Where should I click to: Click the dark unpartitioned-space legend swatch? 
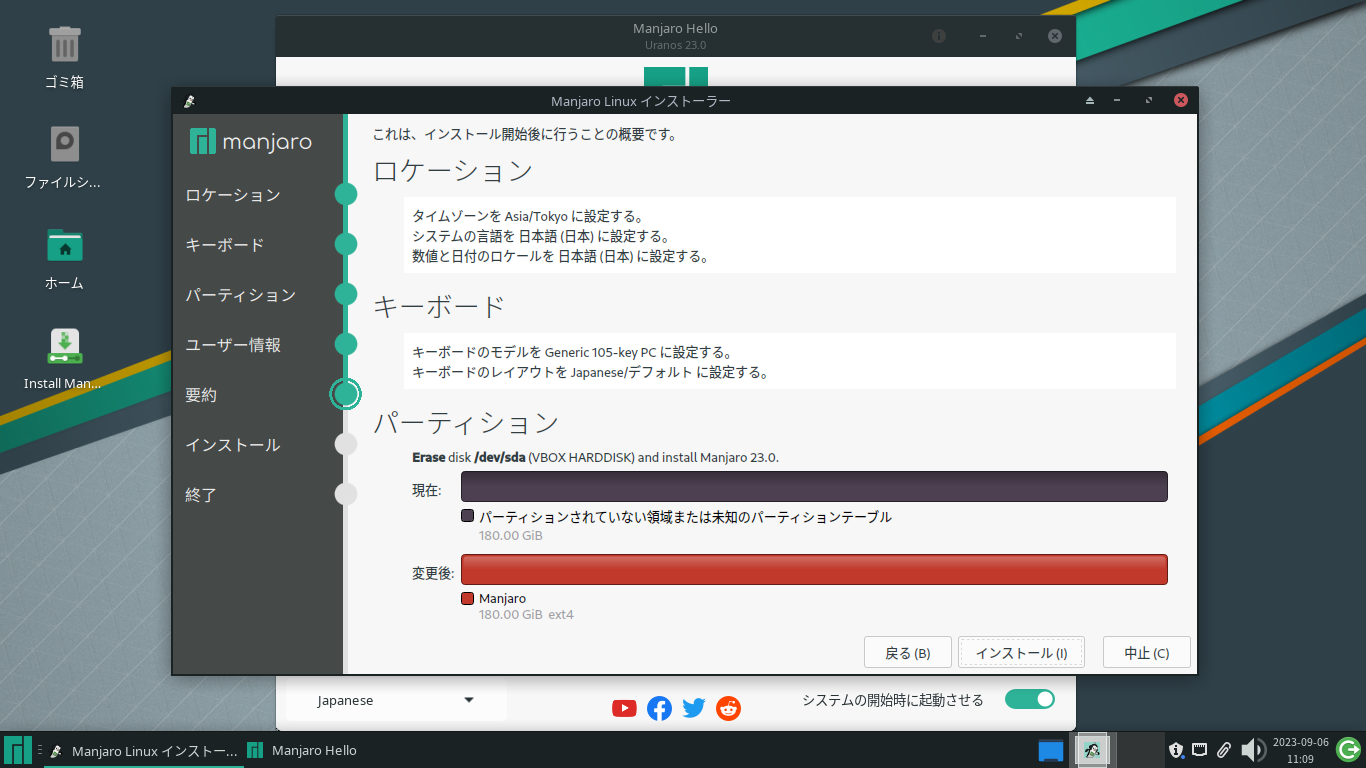pos(467,517)
